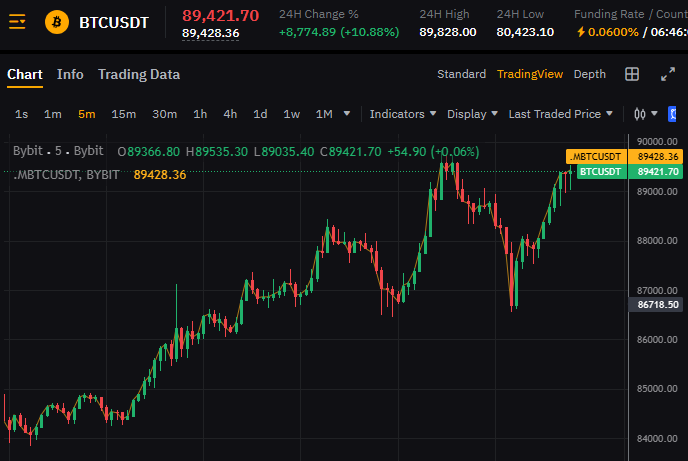Open the chart layout grid icon
The image size is (688, 461).
[x=631, y=74]
